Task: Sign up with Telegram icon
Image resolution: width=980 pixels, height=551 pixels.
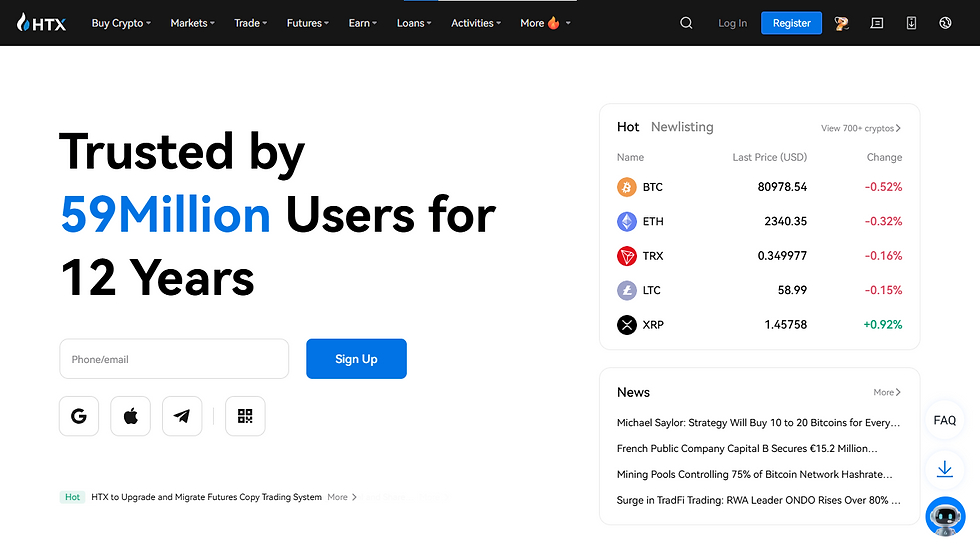Action: click(x=182, y=416)
